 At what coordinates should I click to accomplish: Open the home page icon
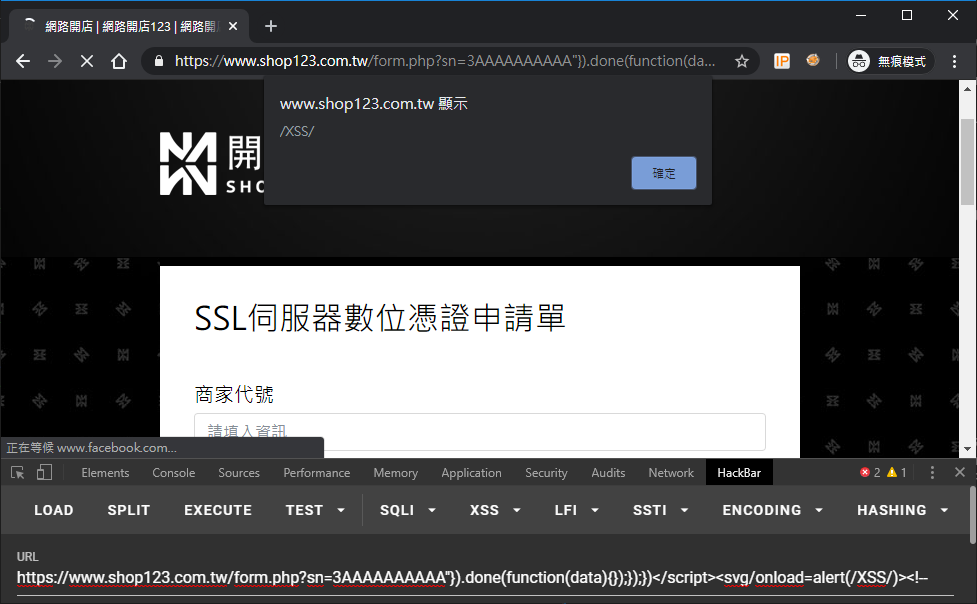tap(118, 61)
